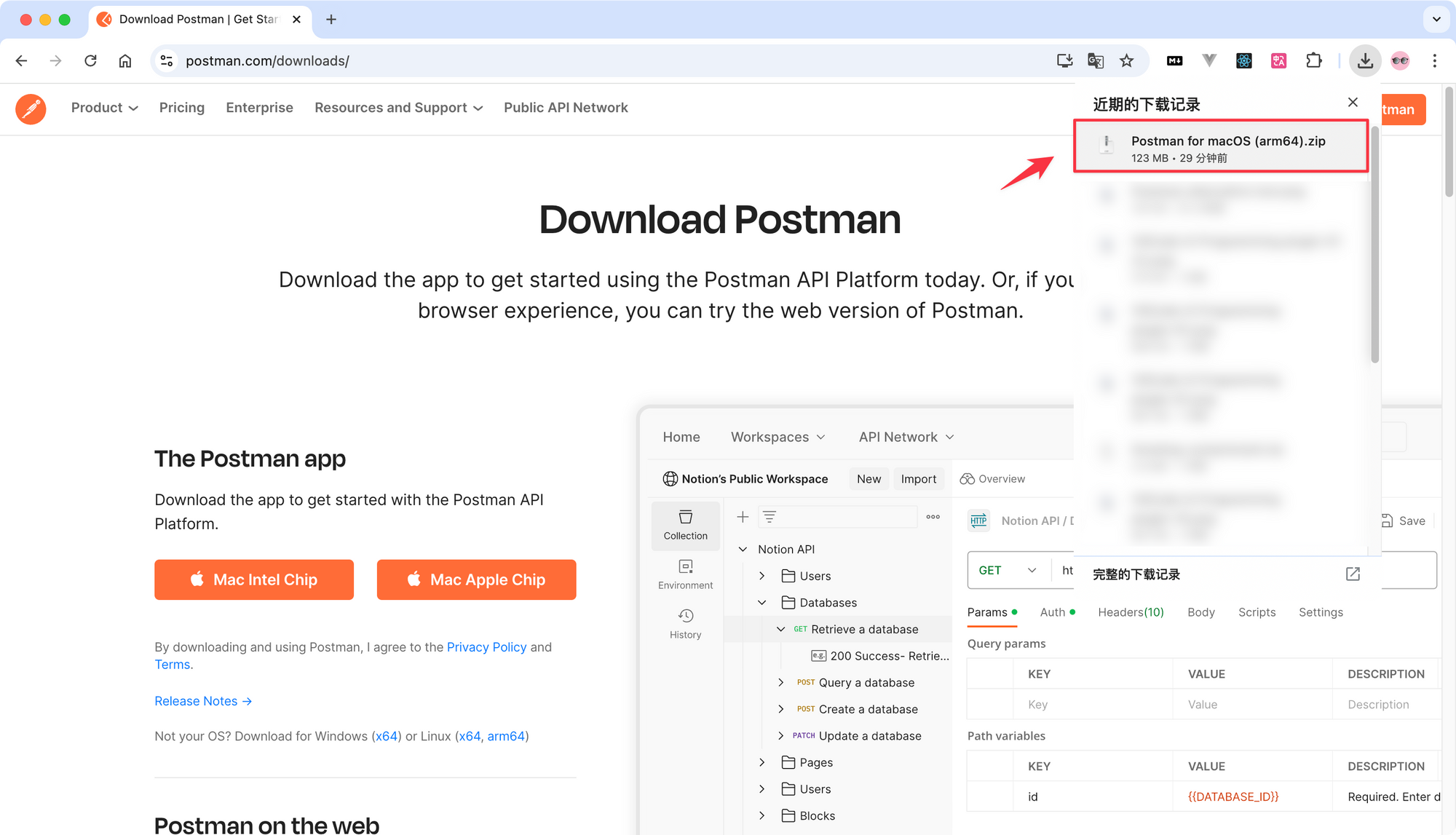Click the browser downloads icon
The image size is (1456, 835).
pos(1365,60)
